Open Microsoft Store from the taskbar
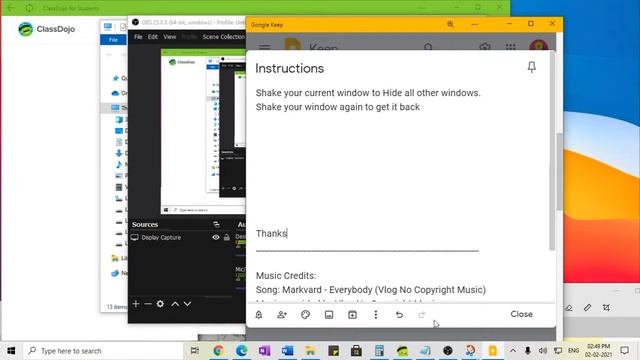The height and width of the screenshot is (360, 640). tap(356, 351)
